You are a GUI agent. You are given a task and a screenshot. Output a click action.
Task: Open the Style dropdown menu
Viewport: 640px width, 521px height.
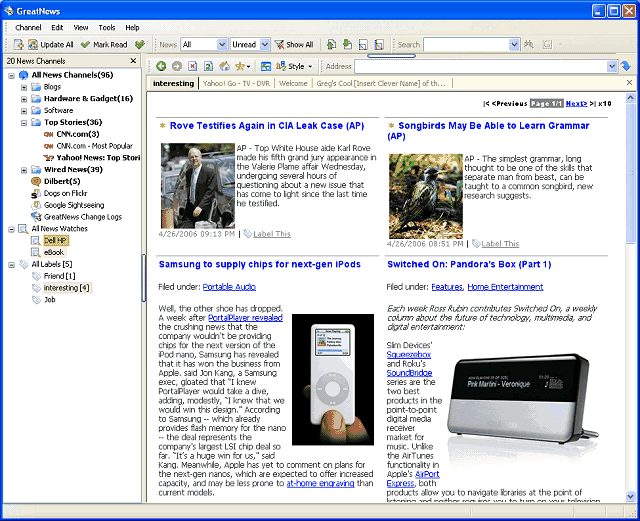coord(294,66)
